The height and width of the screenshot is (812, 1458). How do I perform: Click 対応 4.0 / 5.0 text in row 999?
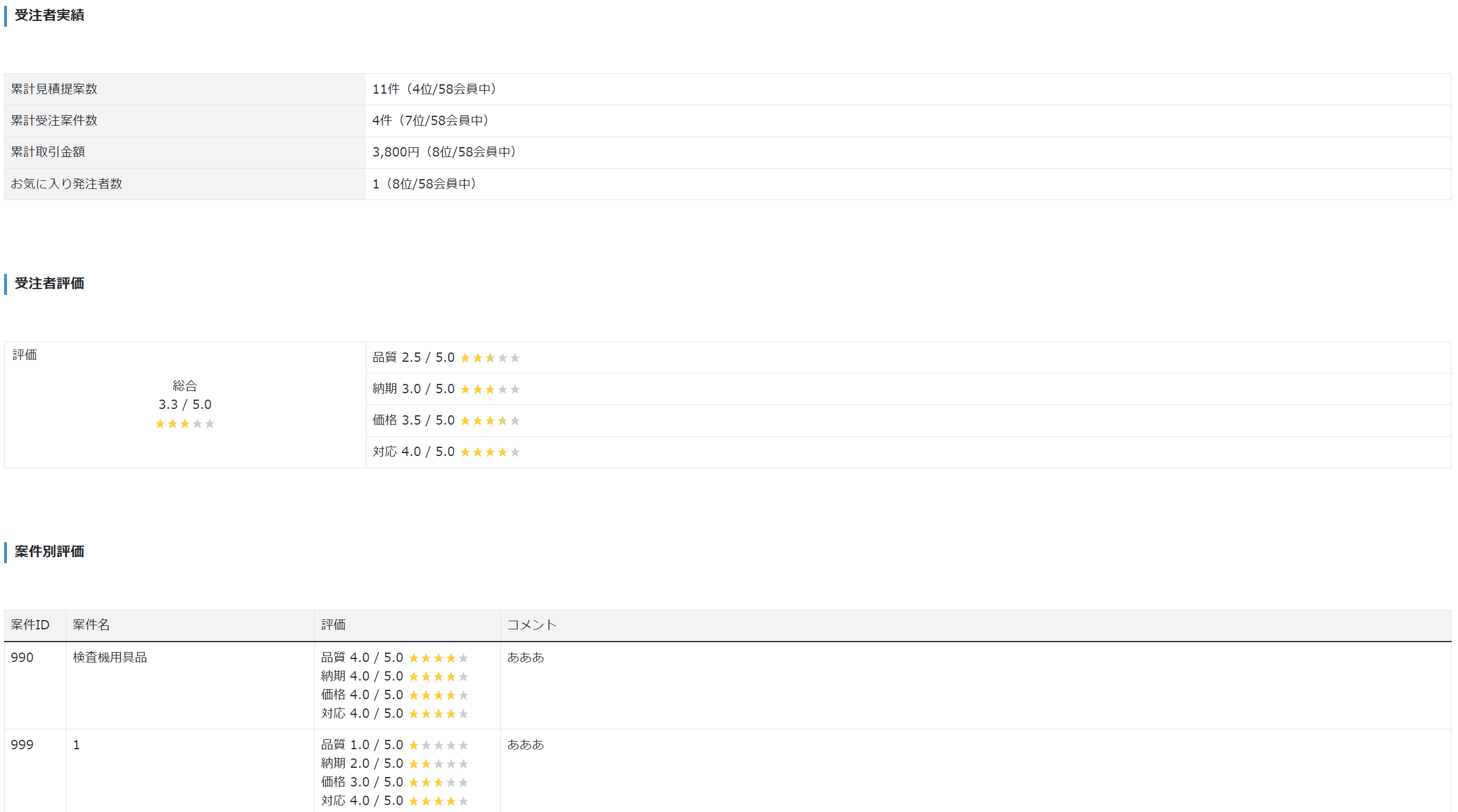[362, 801]
